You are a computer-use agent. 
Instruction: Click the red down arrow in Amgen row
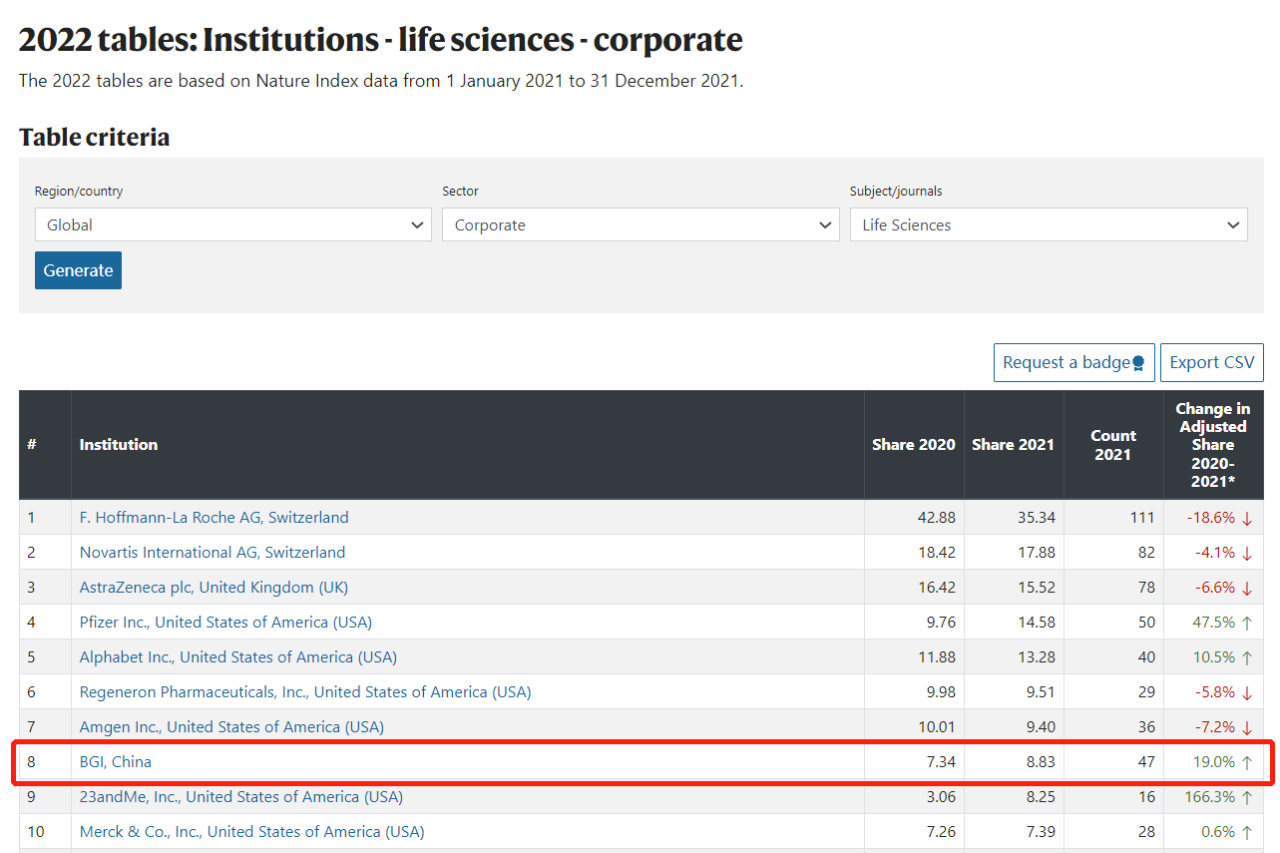1247,727
